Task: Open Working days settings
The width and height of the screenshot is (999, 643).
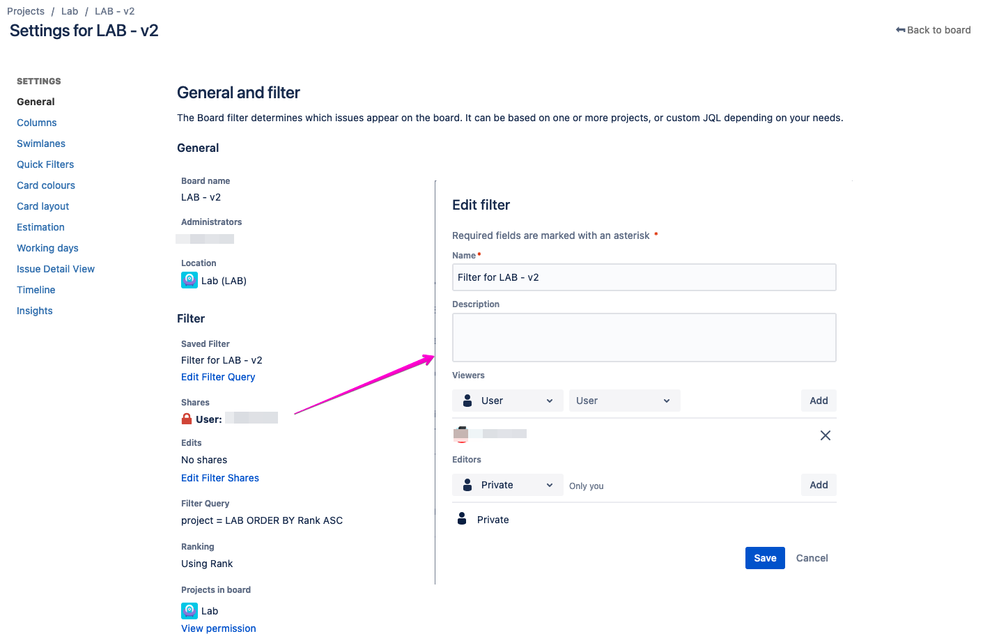Action: coord(47,248)
